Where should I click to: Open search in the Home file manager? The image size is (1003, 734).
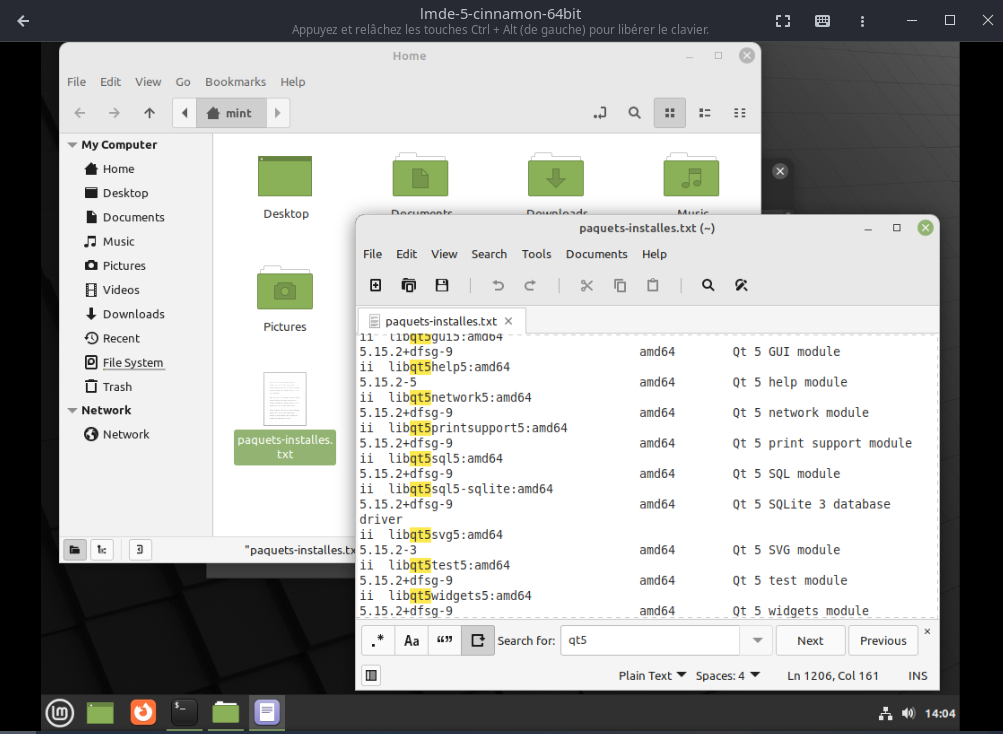click(x=634, y=113)
